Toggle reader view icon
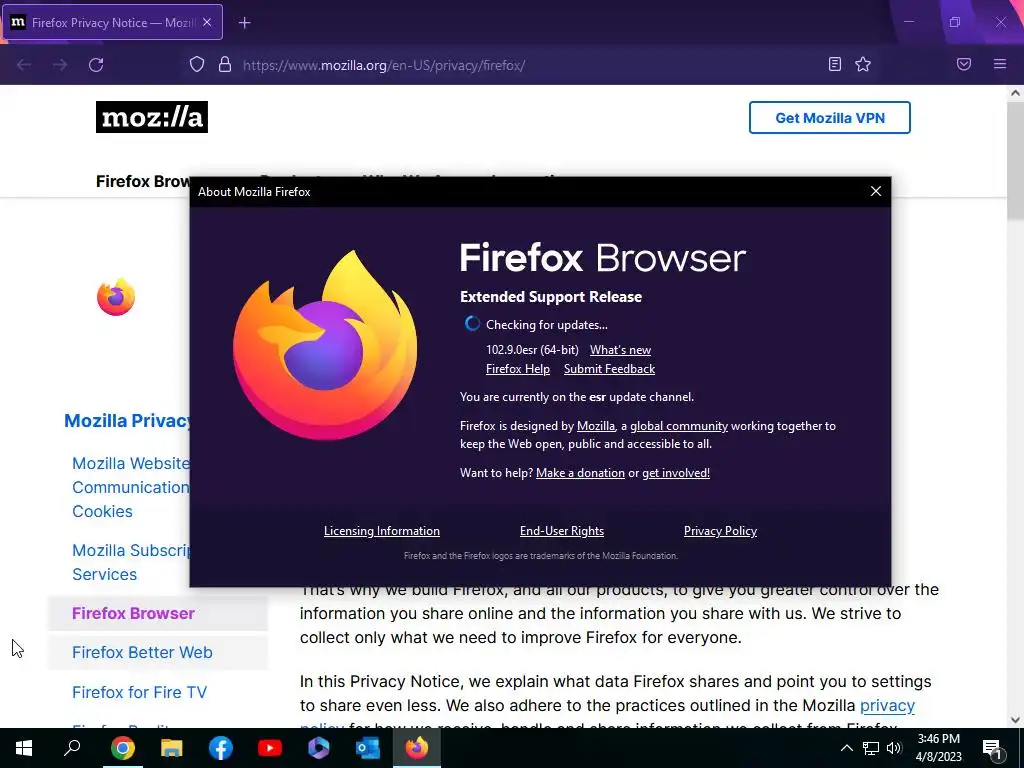 [x=835, y=64]
